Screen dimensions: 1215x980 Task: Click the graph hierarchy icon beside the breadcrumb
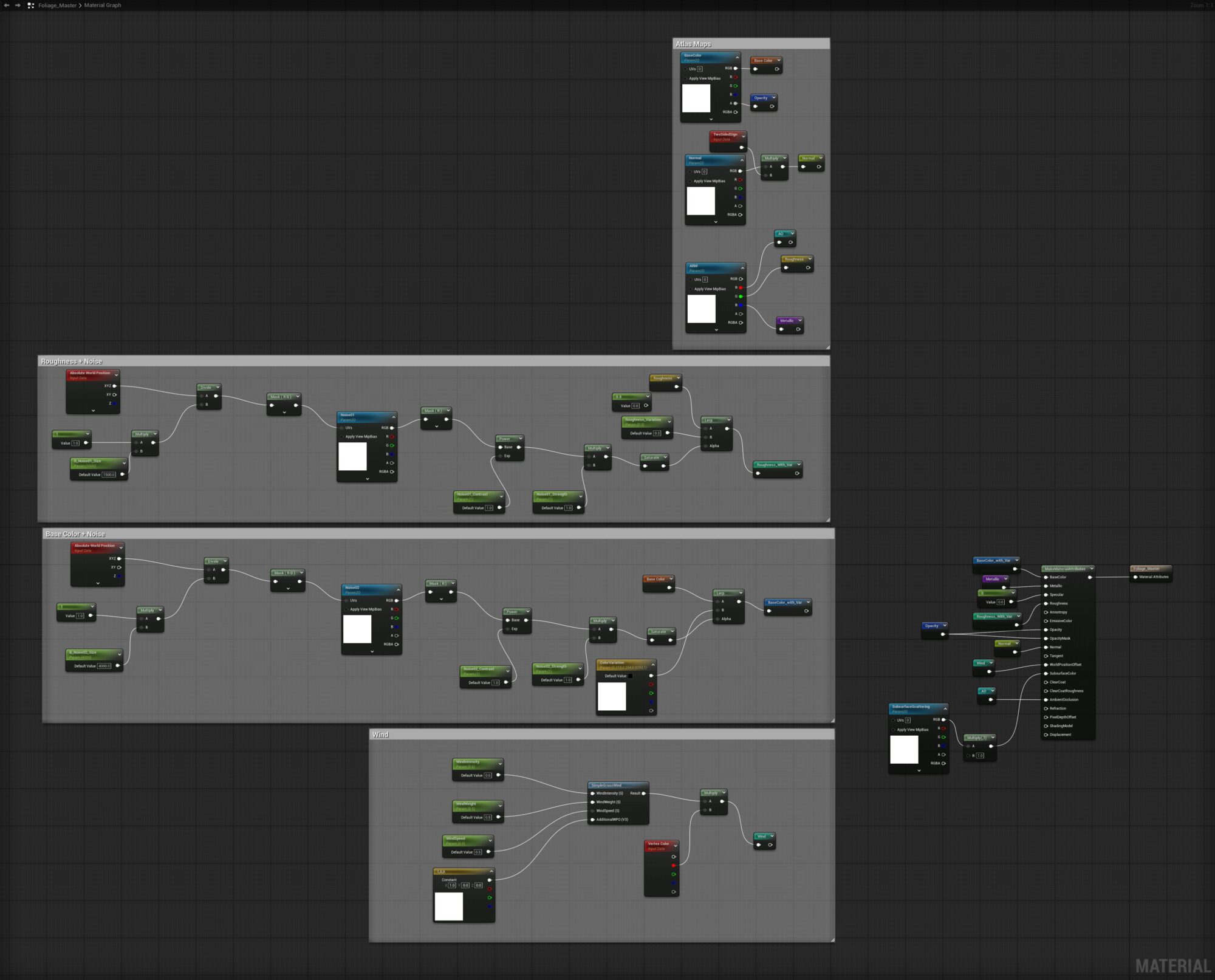[x=30, y=5]
